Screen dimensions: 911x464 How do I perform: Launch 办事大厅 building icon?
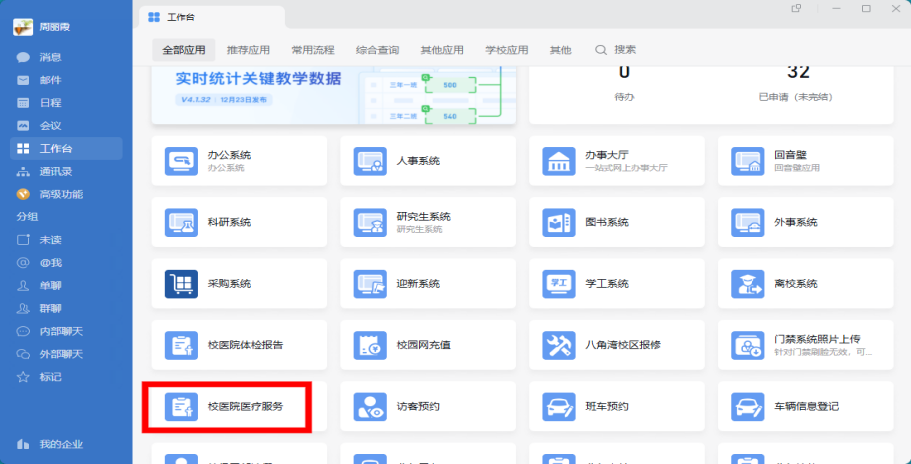click(558, 161)
